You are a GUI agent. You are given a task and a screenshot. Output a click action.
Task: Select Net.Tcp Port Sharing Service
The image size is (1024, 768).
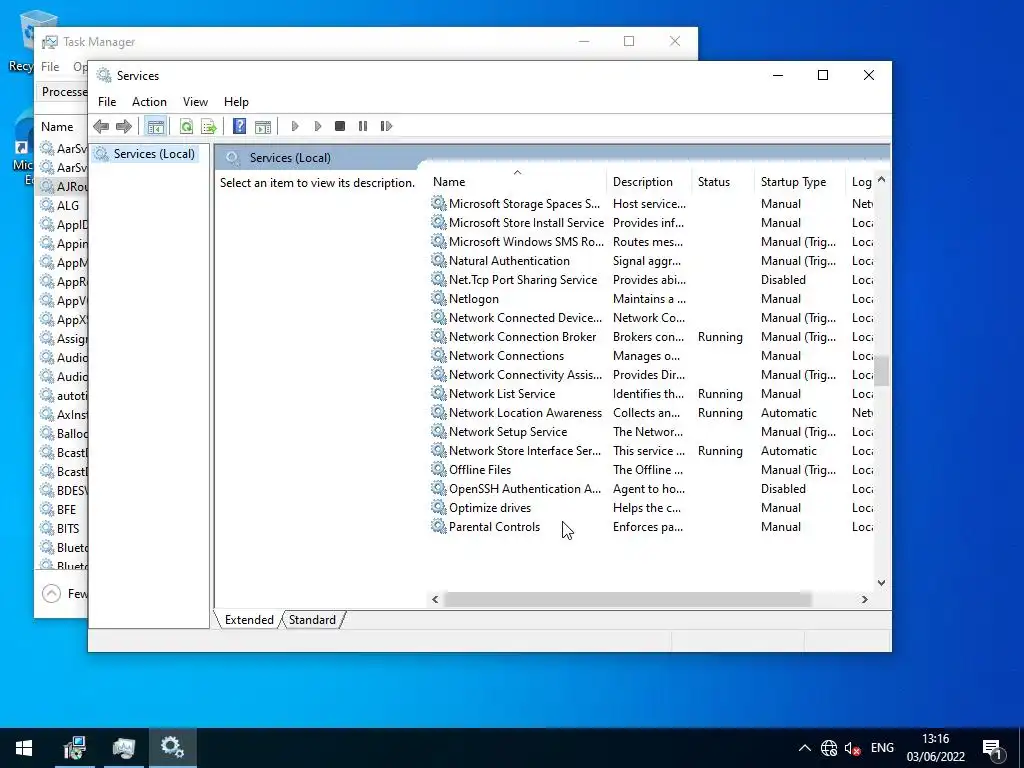click(x=652, y=280)
